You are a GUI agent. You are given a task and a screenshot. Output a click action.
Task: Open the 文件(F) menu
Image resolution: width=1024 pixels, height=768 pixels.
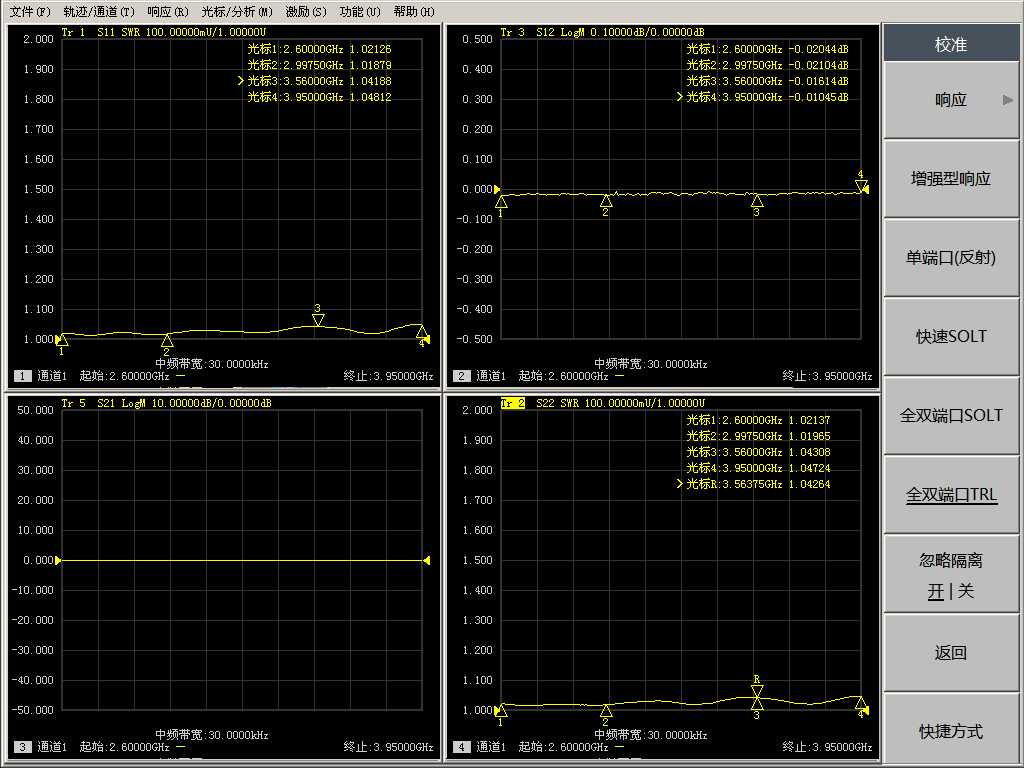pos(30,12)
